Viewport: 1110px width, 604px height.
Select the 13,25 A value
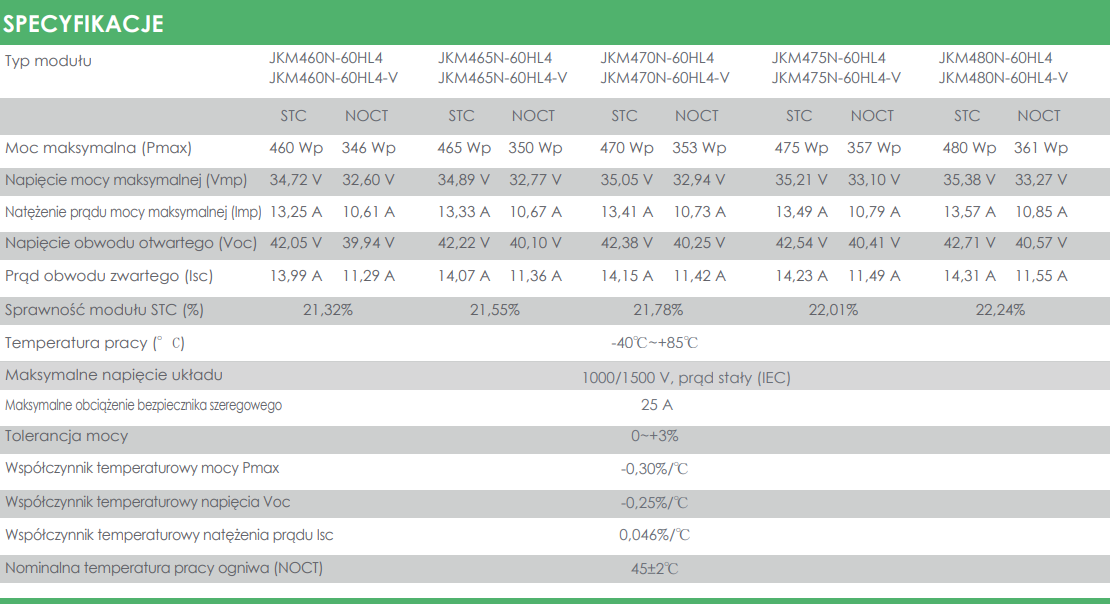pos(296,212)
